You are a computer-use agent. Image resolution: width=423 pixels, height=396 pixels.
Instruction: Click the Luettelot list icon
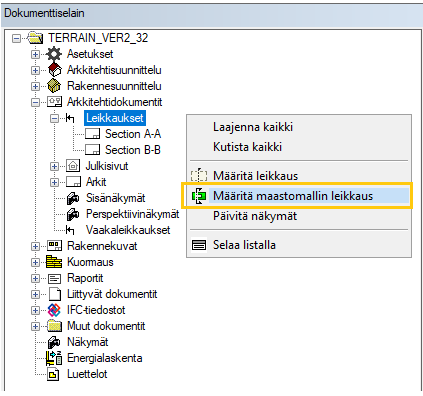pos(53,374)
